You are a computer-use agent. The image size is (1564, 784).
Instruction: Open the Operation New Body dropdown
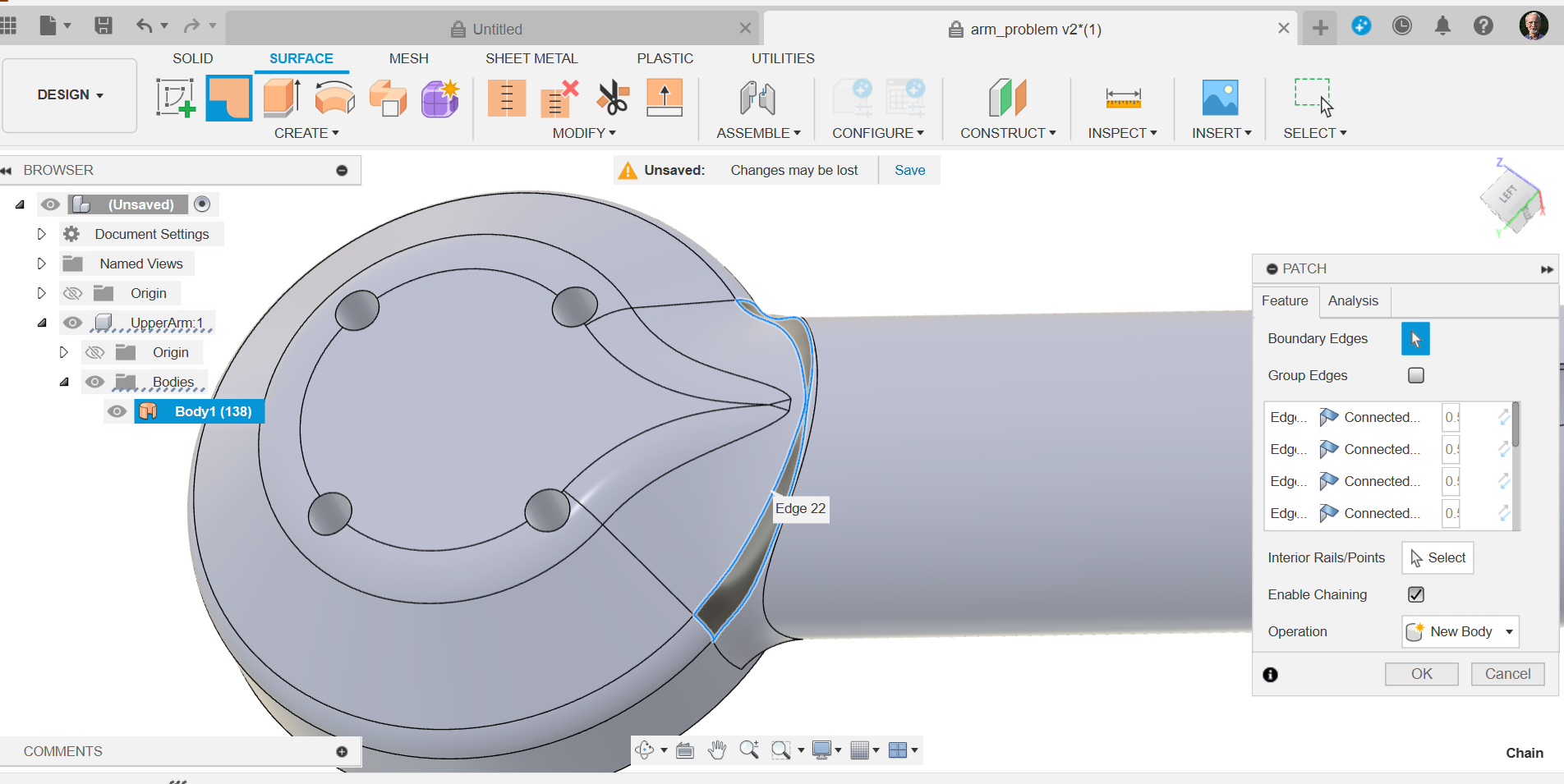1460,631
